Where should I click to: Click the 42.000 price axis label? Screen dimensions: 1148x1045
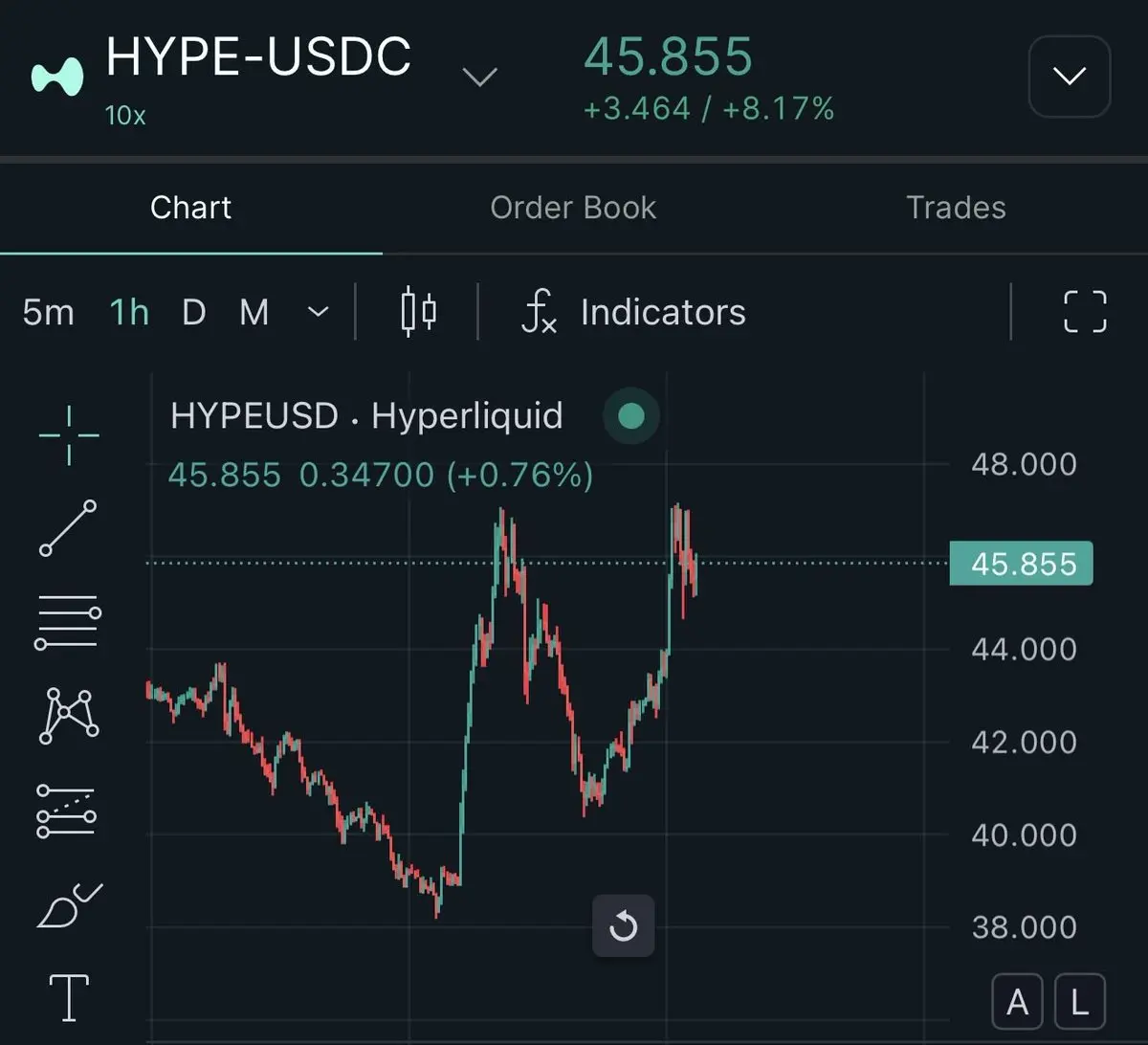1024,742
